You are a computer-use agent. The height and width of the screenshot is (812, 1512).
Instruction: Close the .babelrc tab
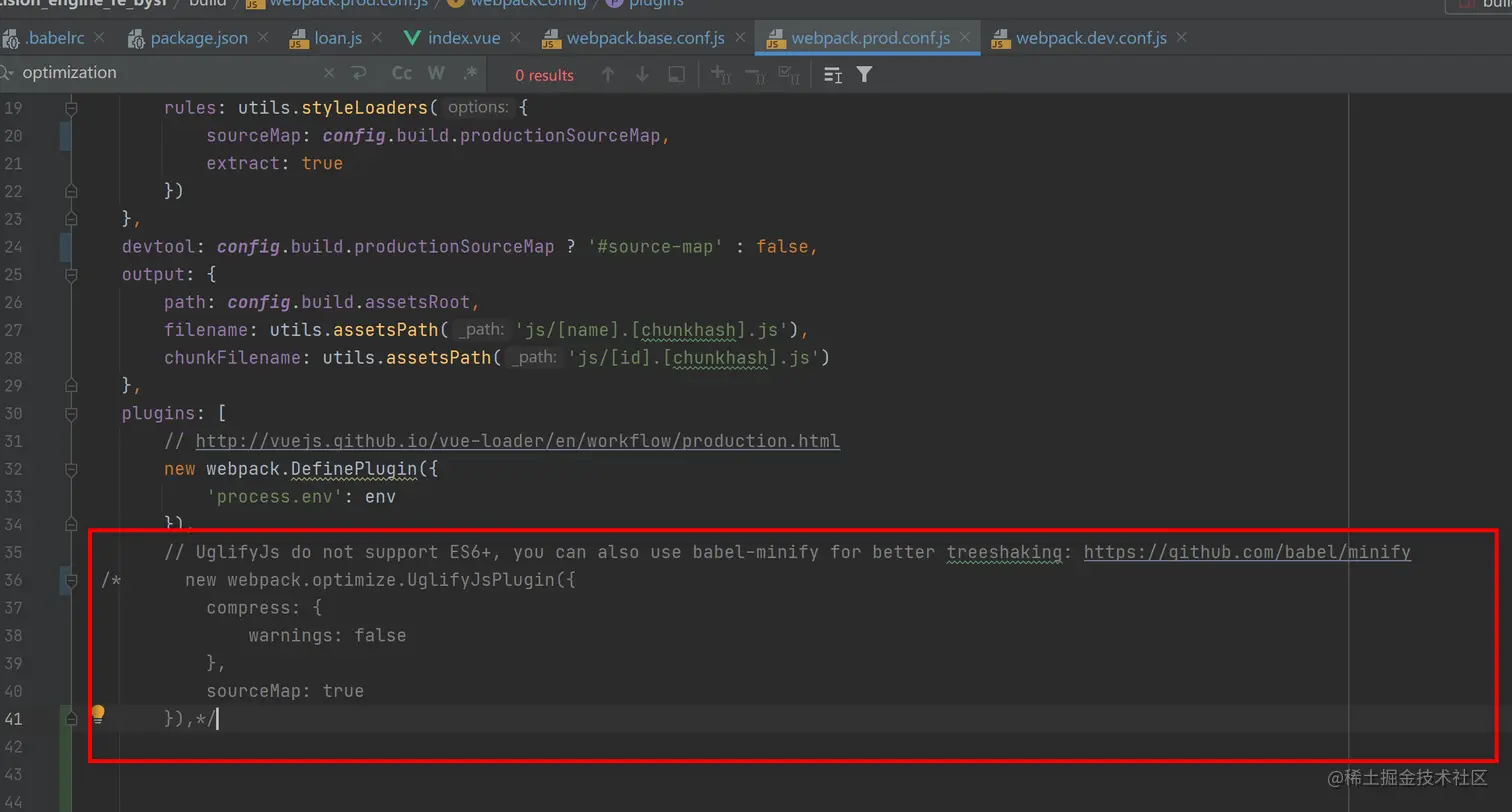(x=99, y=37)
